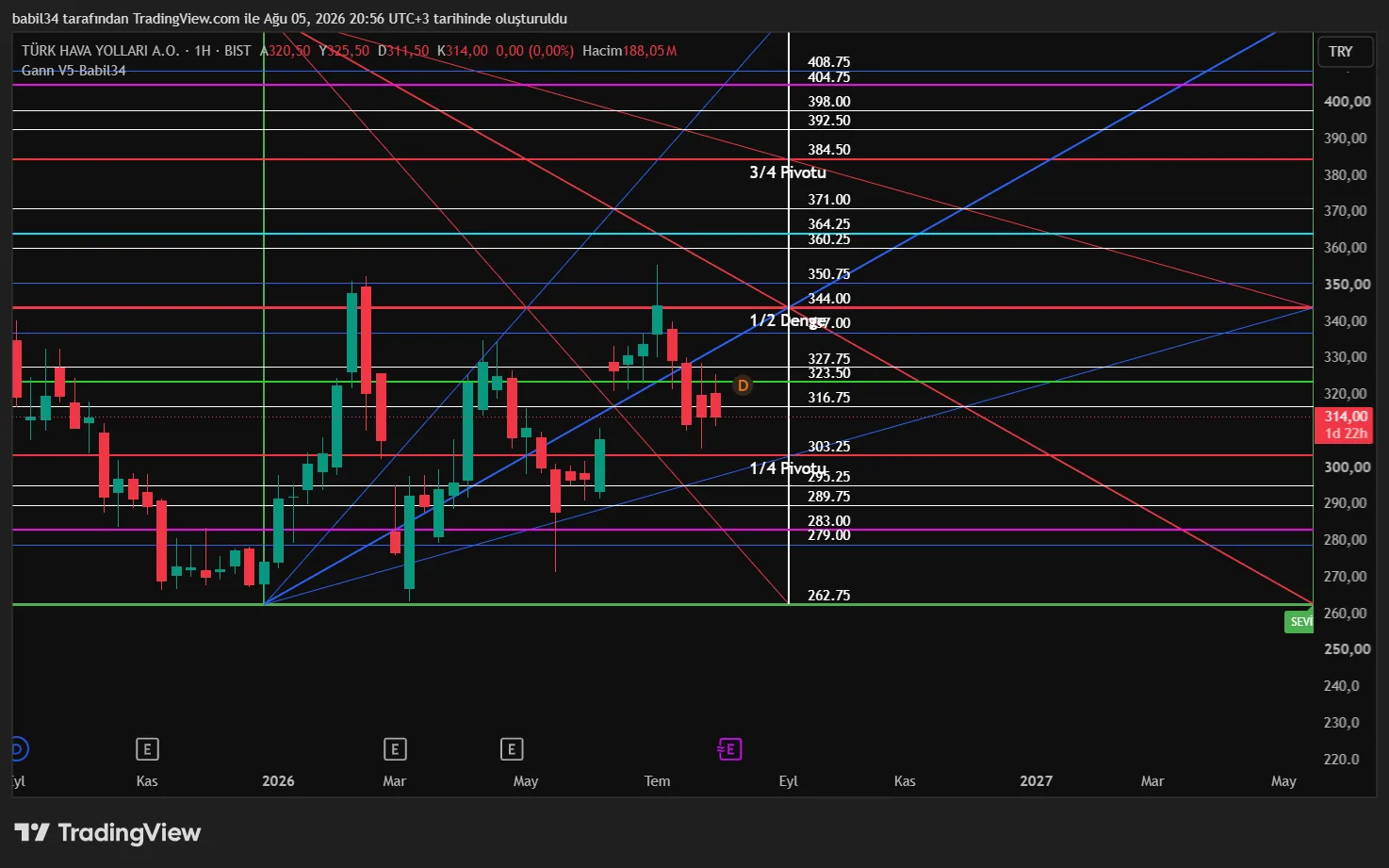
Task: Click 250,00 on the price axis
Action: click(x=1348, y=649)
